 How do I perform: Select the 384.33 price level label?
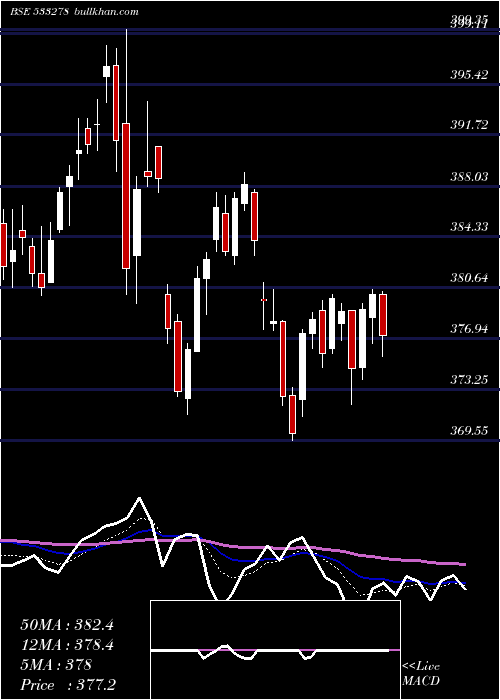469,227
